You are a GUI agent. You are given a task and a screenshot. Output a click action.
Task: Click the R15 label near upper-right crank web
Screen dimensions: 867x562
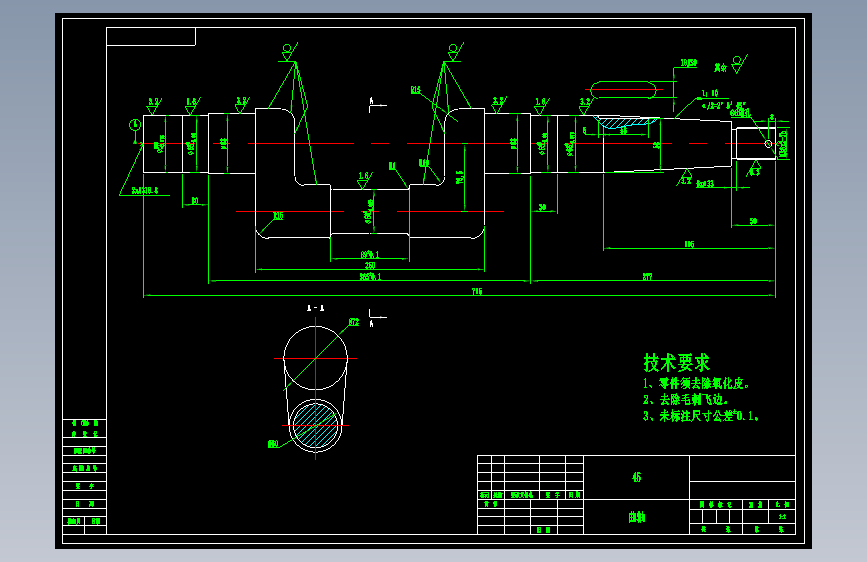(x=416, y=90)
